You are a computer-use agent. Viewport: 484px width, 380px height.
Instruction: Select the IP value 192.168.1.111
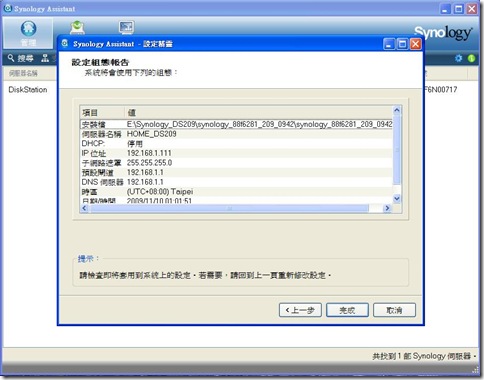click(149, 153)
